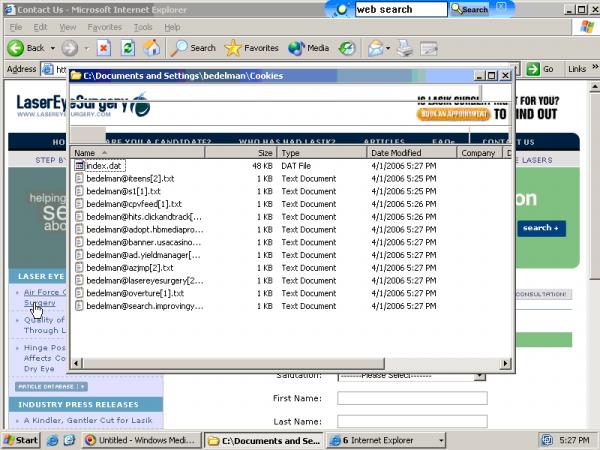Image resolution: width=600 pixels, height=450 pixels.
Task: Select bedelman@s1[1].txt file
Action: pos(123,191)
